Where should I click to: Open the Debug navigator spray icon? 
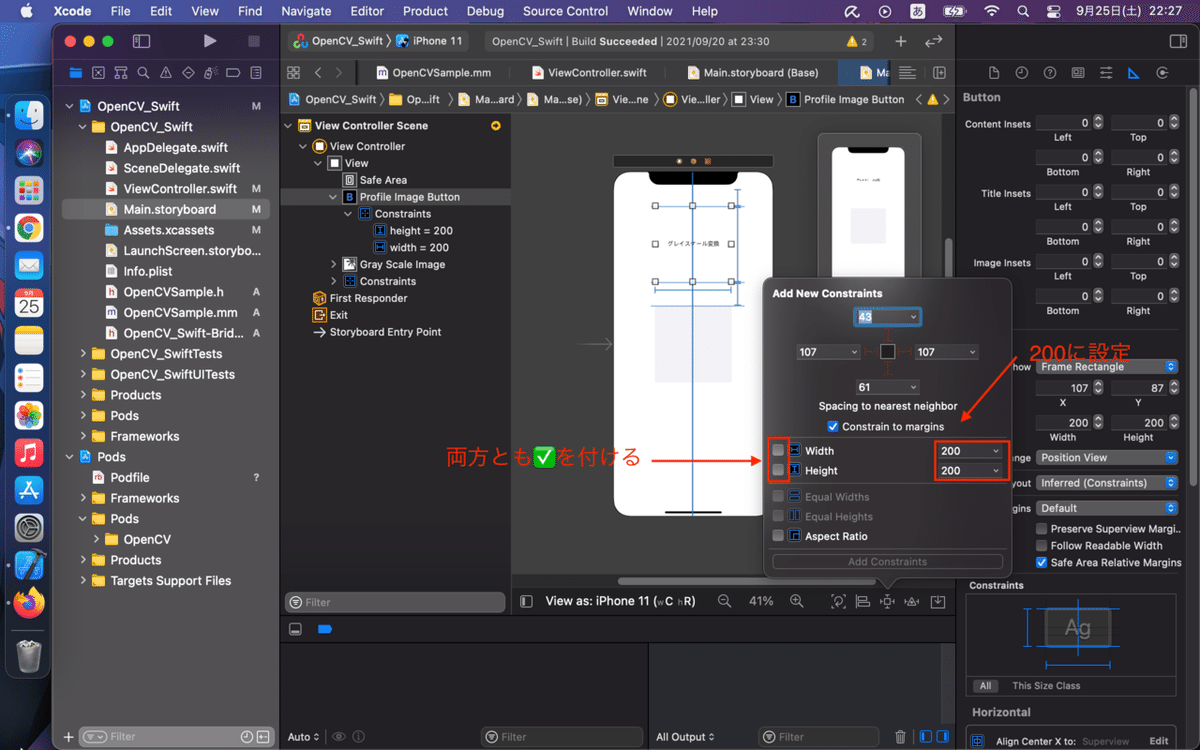pyautogui.click(x=212, y=73)
